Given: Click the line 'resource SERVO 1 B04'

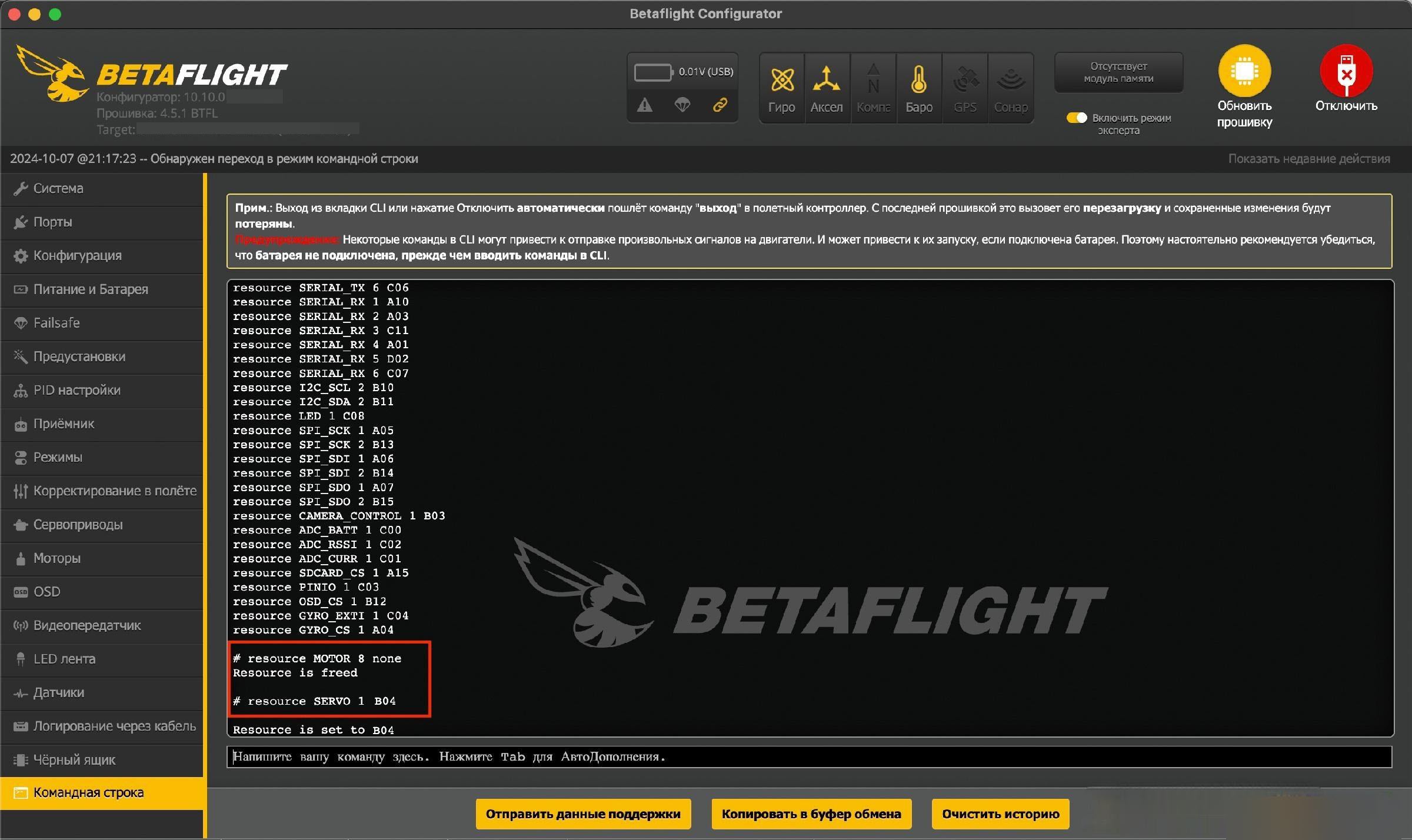Looking at the screenshot, I should [314, 701].
